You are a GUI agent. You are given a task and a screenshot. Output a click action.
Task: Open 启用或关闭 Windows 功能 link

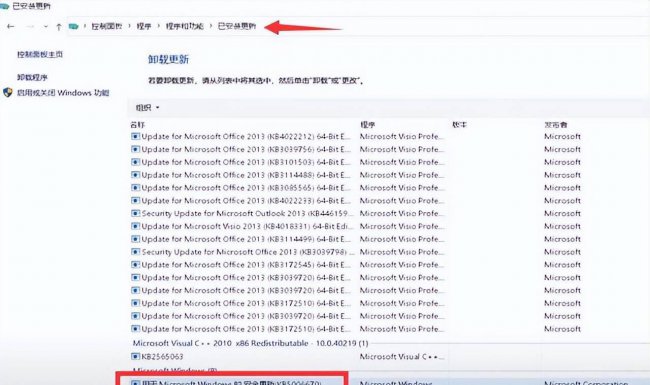(x=63, y=93)
